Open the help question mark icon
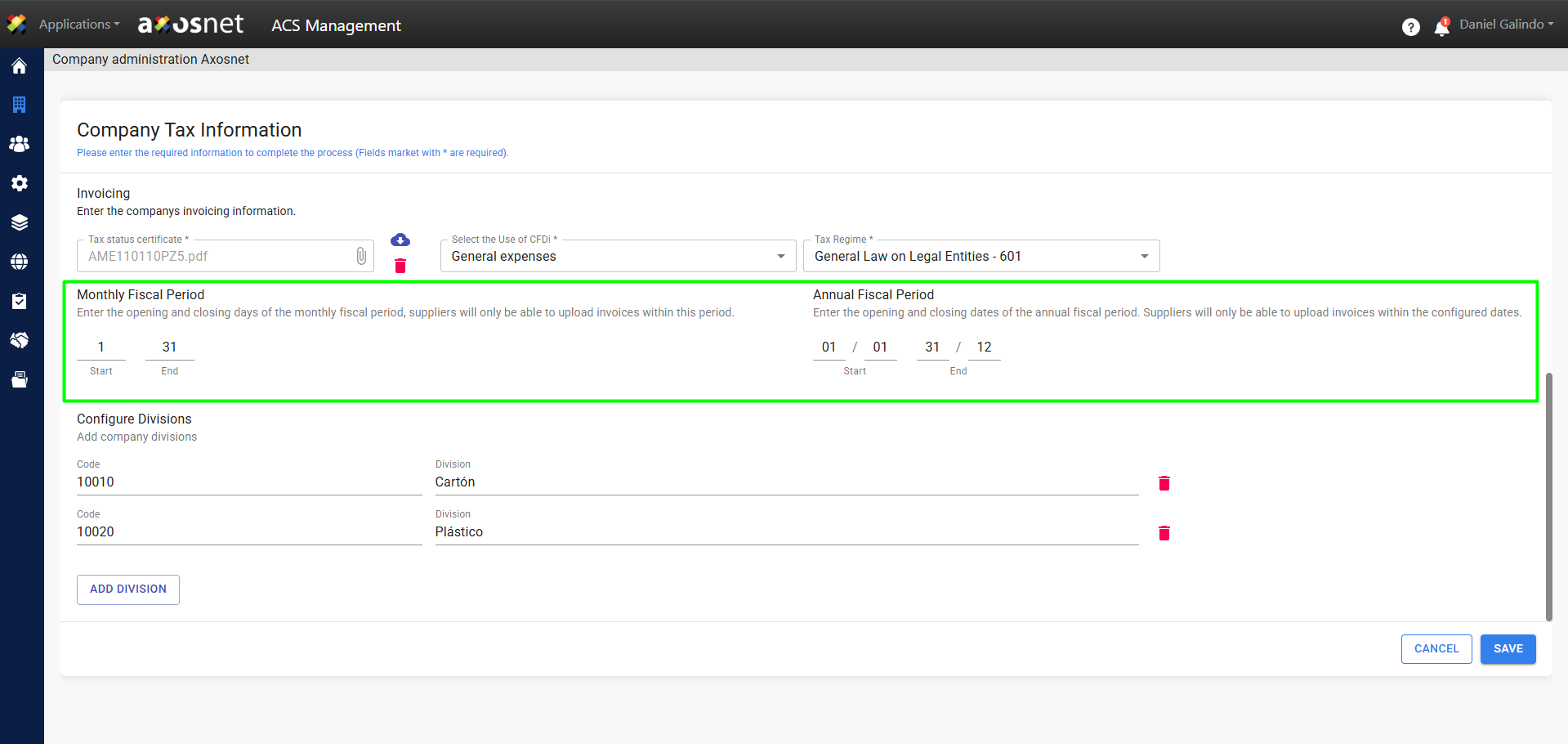Image resolution: width=1568 pixels, height=744 pixels. (1411, 27)
